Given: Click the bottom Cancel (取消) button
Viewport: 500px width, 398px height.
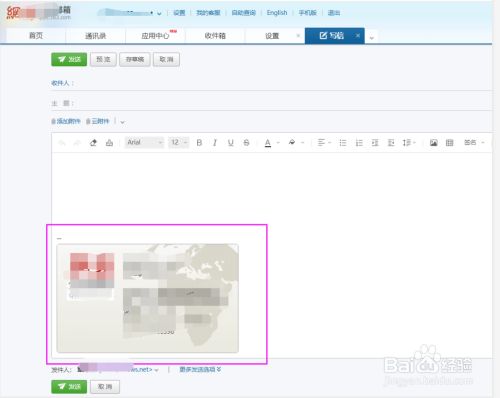Looking at the screenshot, I should (105, 387).
